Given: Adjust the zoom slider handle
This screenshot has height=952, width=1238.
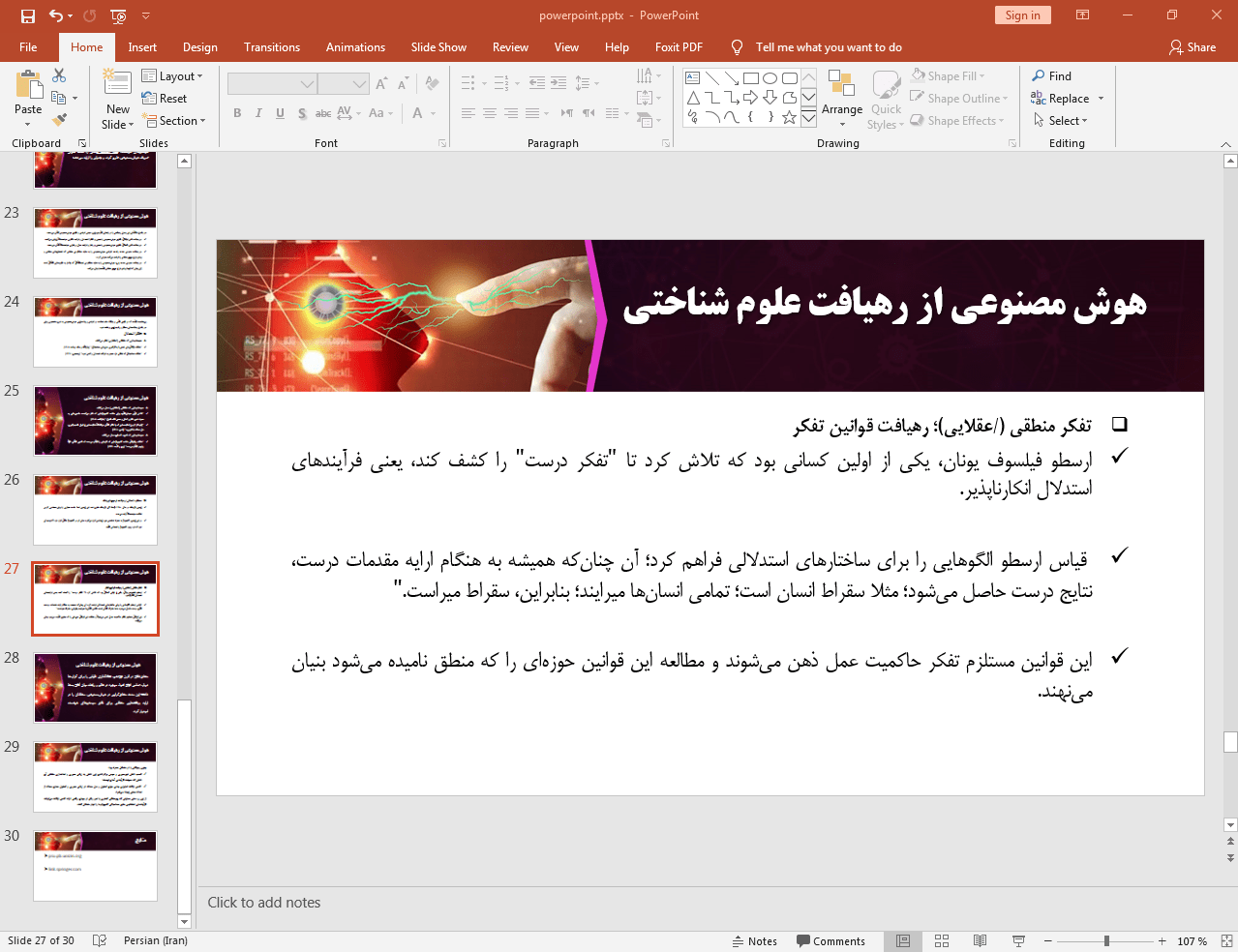Looking at the screenshot, I should [1106, 941].
